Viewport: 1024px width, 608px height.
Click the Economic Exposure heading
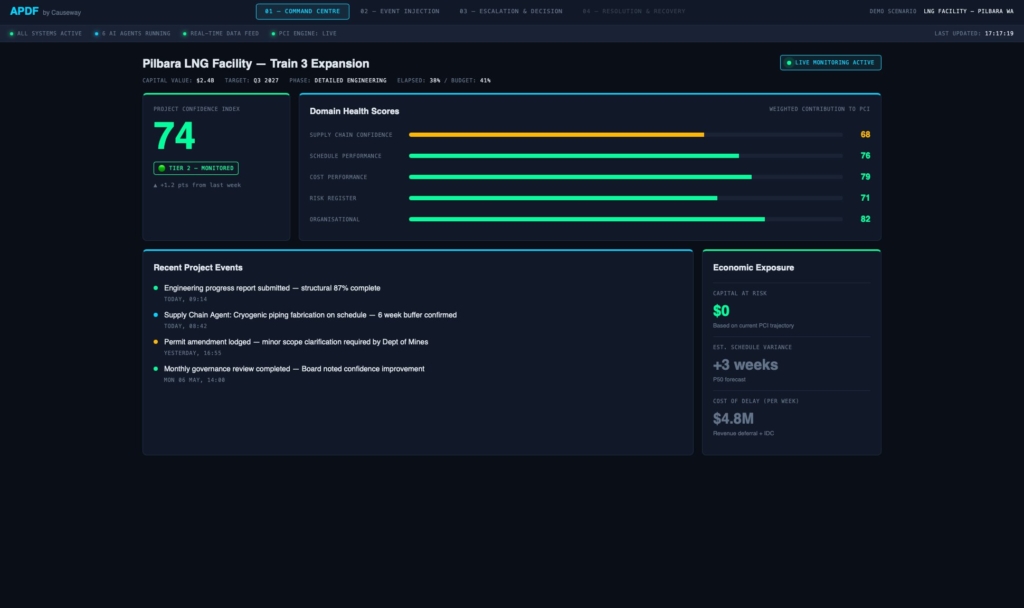(753, 268)
